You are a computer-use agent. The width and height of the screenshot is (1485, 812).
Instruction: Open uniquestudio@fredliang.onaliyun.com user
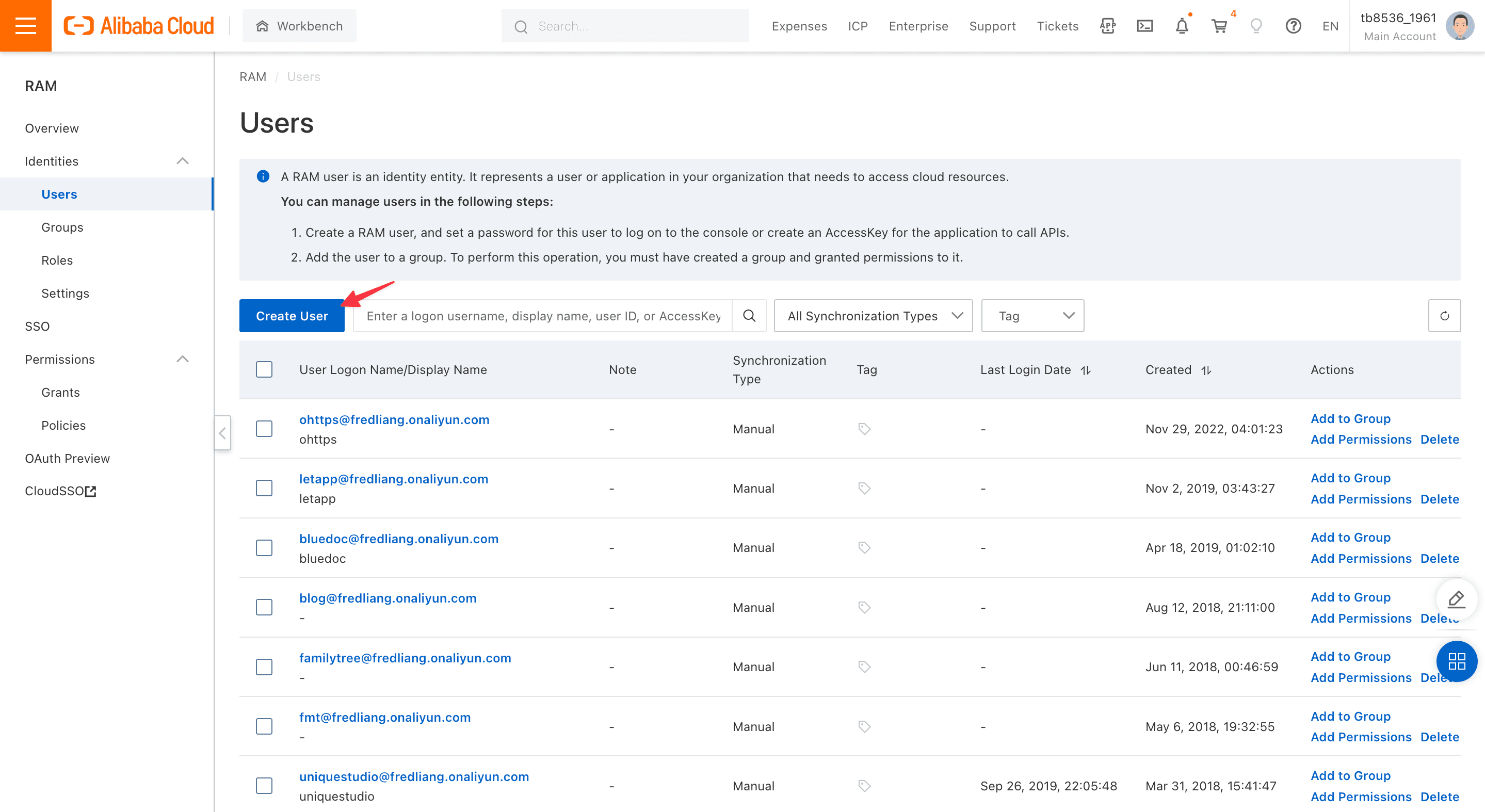tap(414, 777)
